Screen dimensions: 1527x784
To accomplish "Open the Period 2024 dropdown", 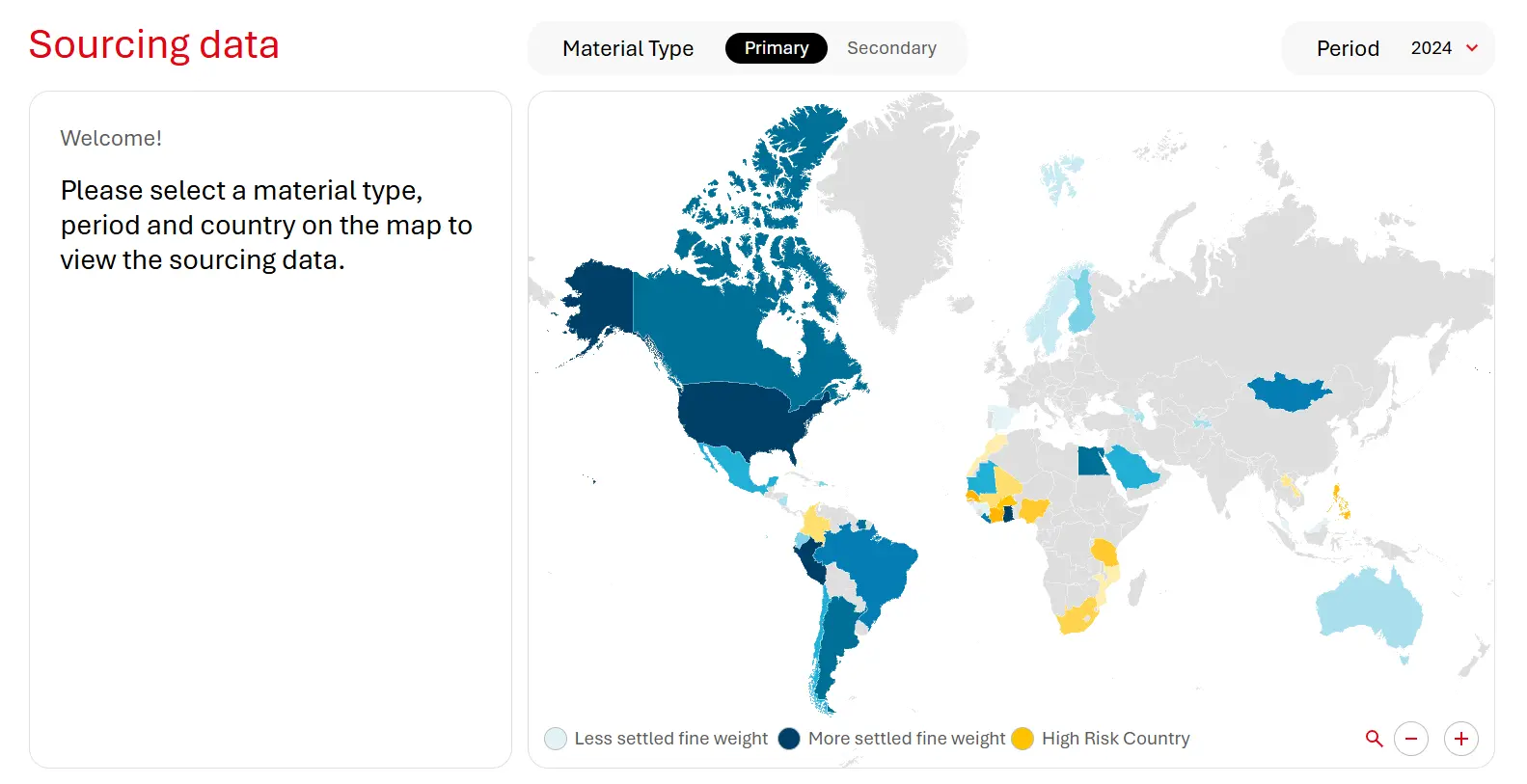I will coord(1431,48).
